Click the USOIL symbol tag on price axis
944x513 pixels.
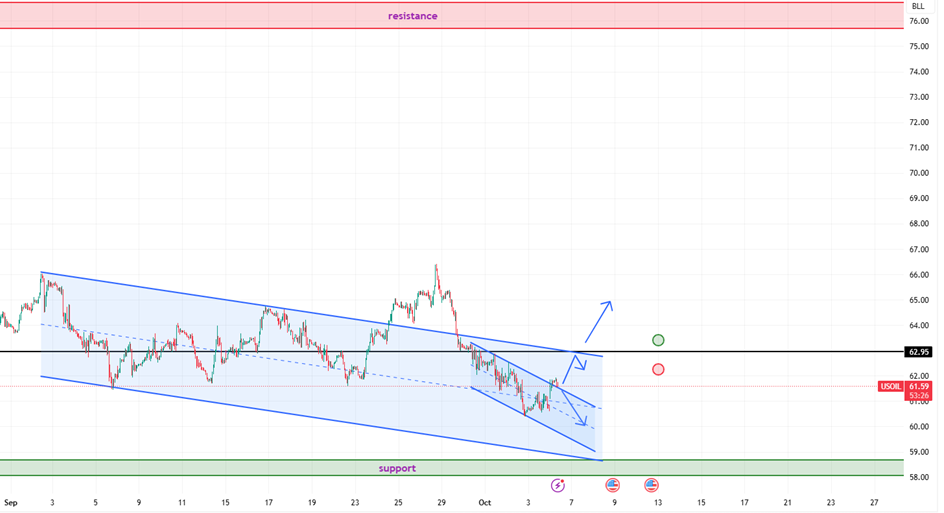pos(890,386)
